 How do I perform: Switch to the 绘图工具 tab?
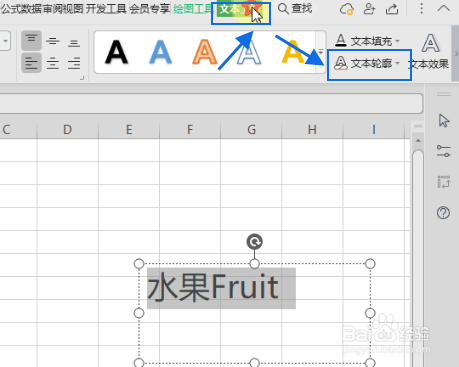[193, 9]
